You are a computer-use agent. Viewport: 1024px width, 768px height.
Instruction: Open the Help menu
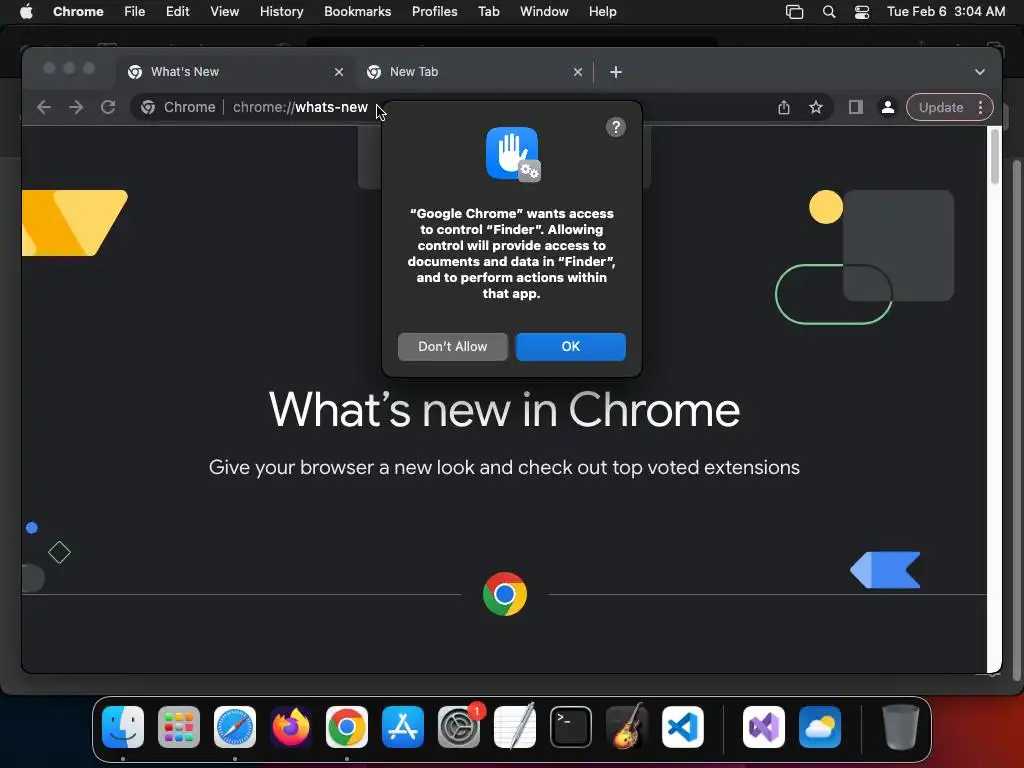pyautogui.click(x=602, y=12)
